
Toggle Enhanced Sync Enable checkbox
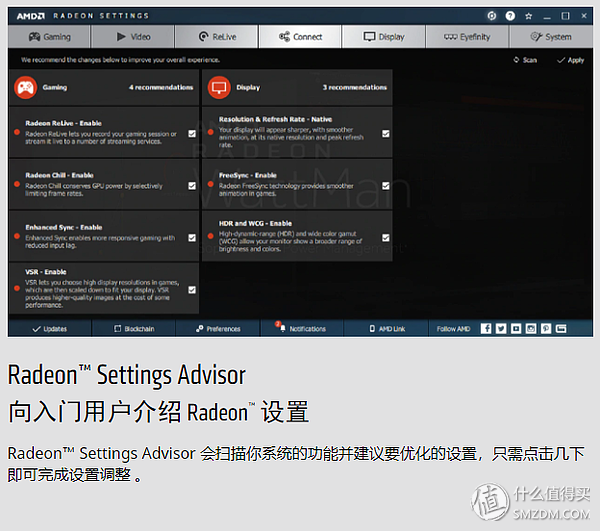tap(192, 238)
